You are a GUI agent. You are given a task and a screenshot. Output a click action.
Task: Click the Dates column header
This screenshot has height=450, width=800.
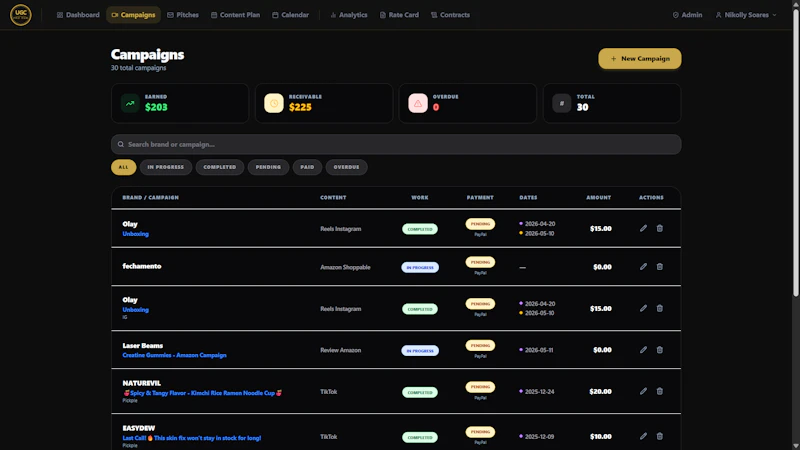[x=528, y=197]
